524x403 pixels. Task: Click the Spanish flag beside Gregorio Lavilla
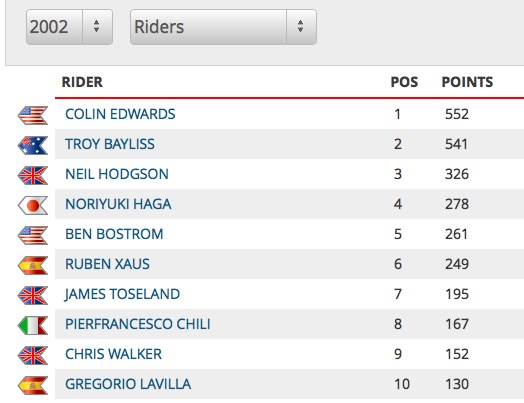pos(33,385)
